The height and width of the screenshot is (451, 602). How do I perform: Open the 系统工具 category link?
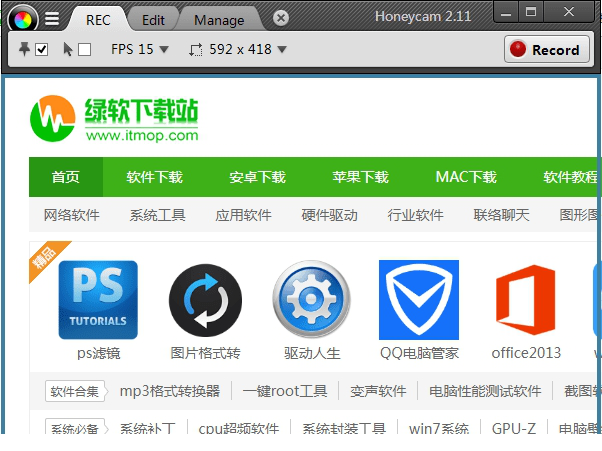point(157,215)
